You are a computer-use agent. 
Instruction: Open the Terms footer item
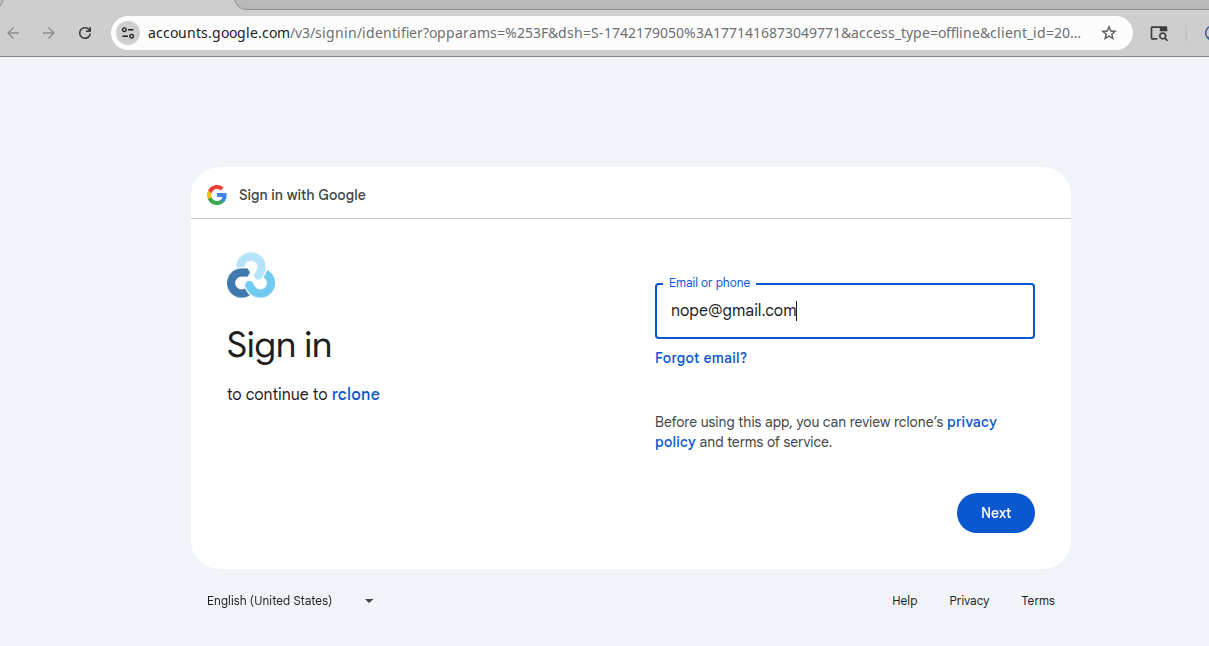[1038, 601]
